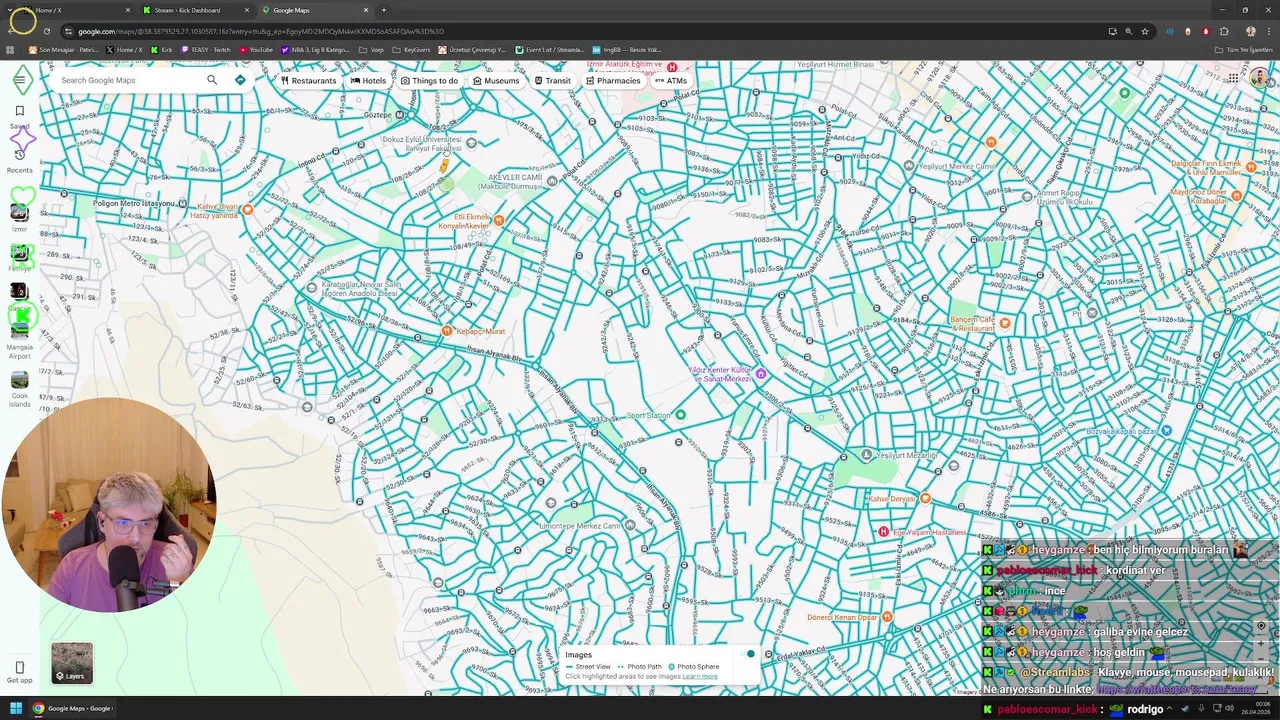Click the Yıldız Kenter Kültür Merkezi marker
Viewport: 1280px width, 720px height.
coord(760,374)
